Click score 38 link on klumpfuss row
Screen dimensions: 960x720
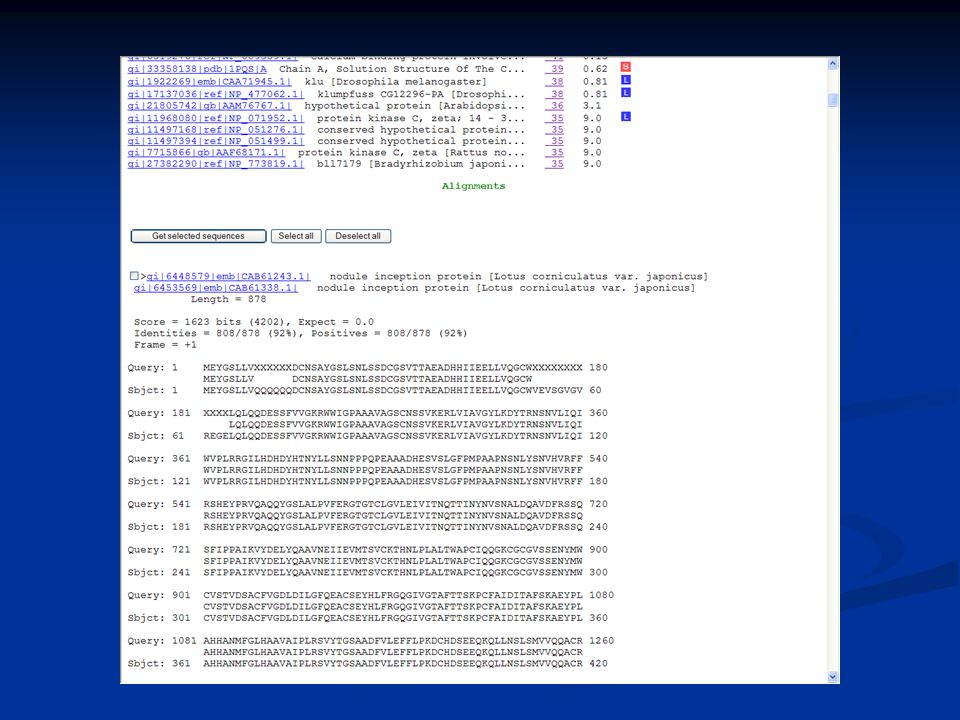pyautogui.click(x=555, y=94)
